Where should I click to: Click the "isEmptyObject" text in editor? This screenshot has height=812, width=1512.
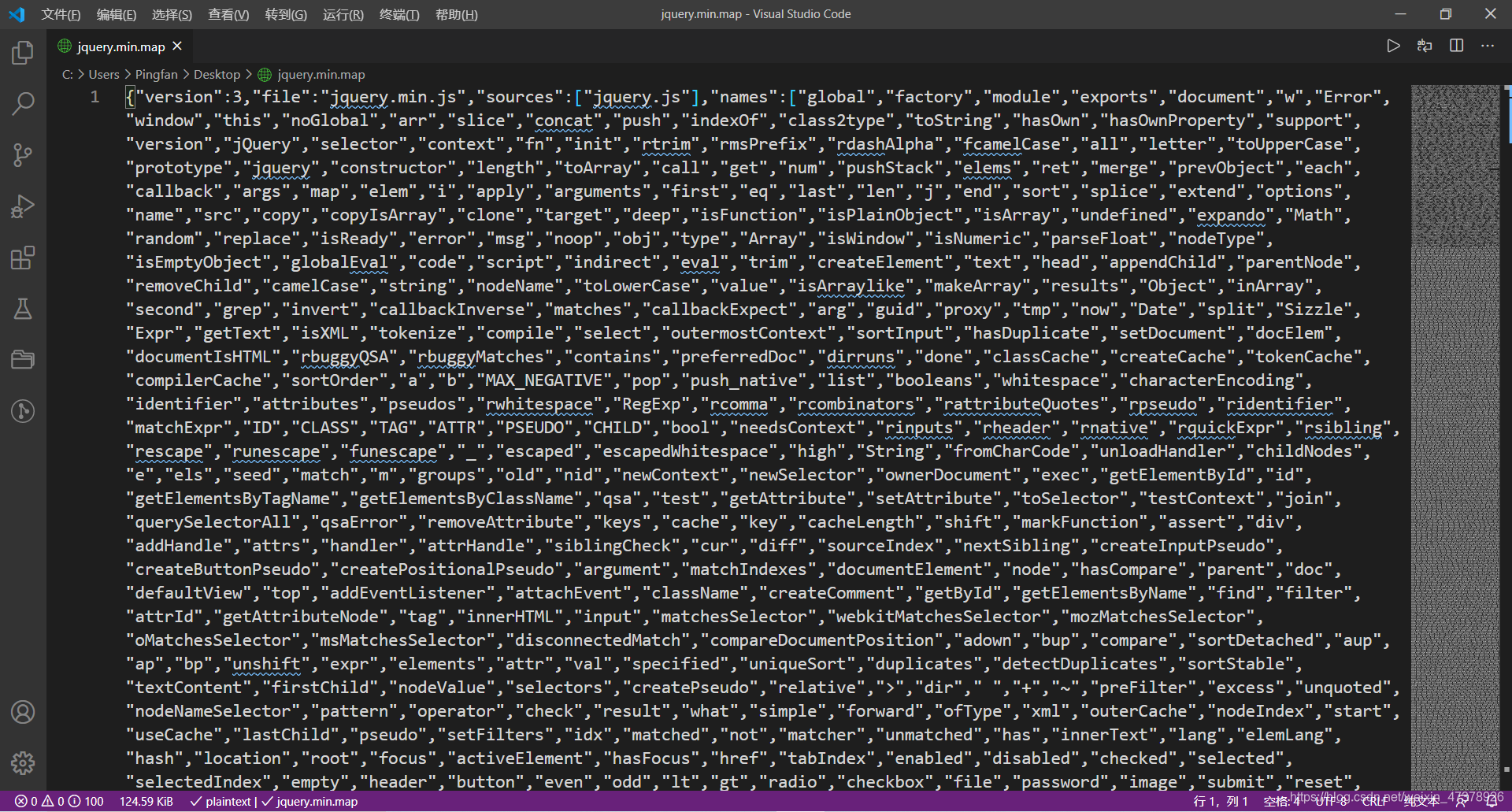(198, 262)
